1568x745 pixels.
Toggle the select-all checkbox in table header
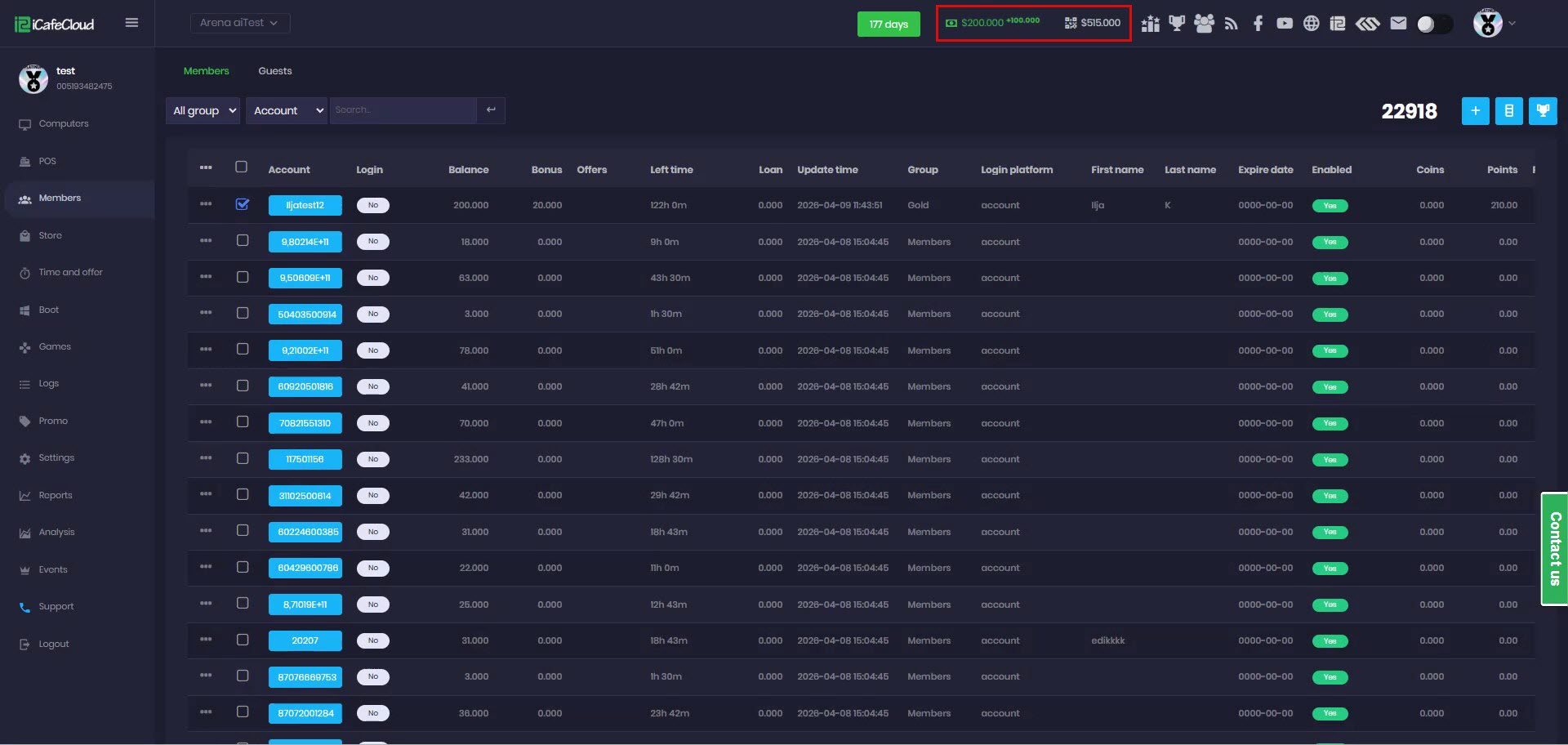(x=241, y=167)
